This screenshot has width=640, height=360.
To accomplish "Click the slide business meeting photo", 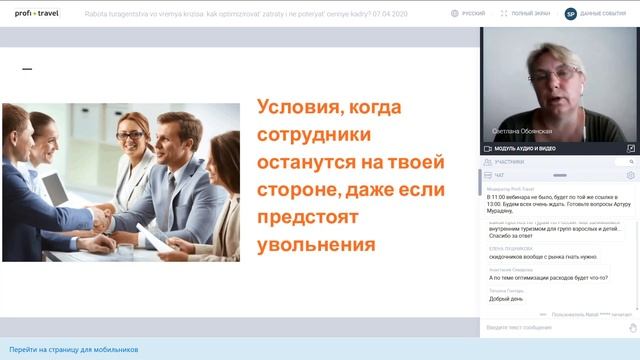I will click(x=121, y=182).
